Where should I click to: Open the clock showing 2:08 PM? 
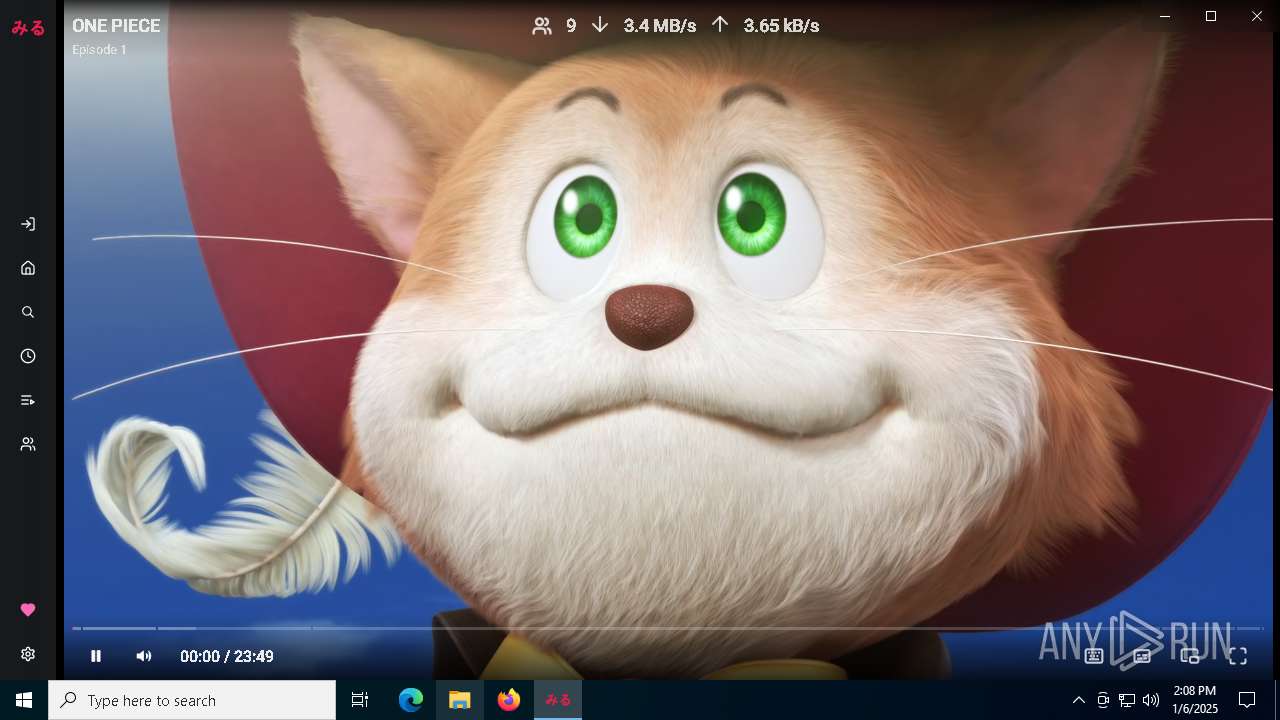[1195, 700]
